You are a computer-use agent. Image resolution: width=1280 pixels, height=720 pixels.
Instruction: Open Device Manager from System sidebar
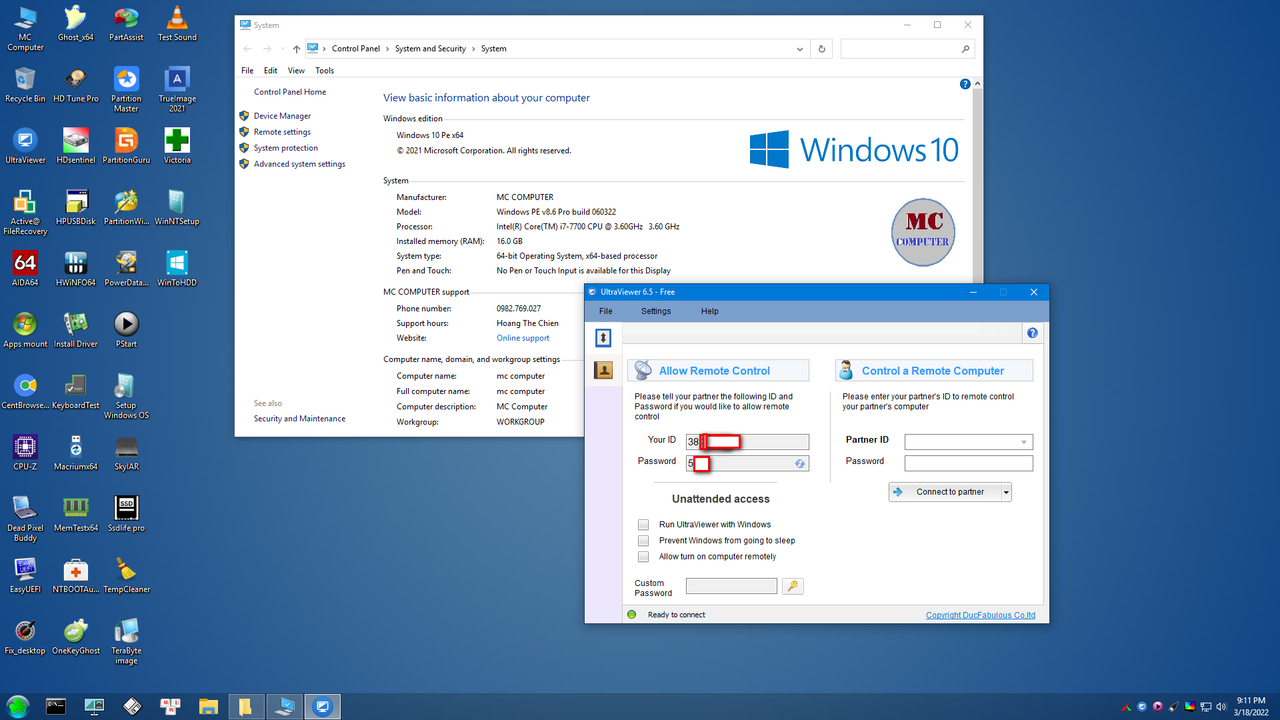(x=282, y=116)
